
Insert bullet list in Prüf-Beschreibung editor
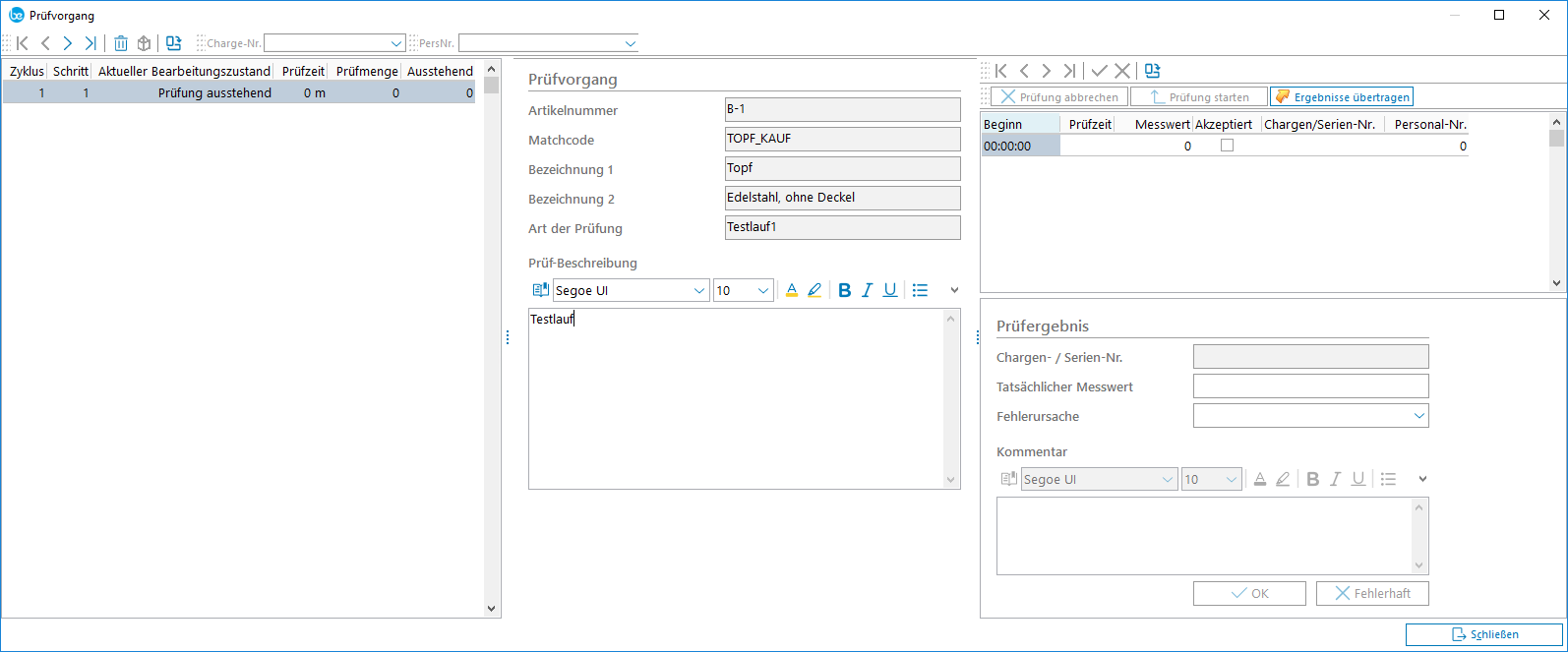tap(920, 290)
